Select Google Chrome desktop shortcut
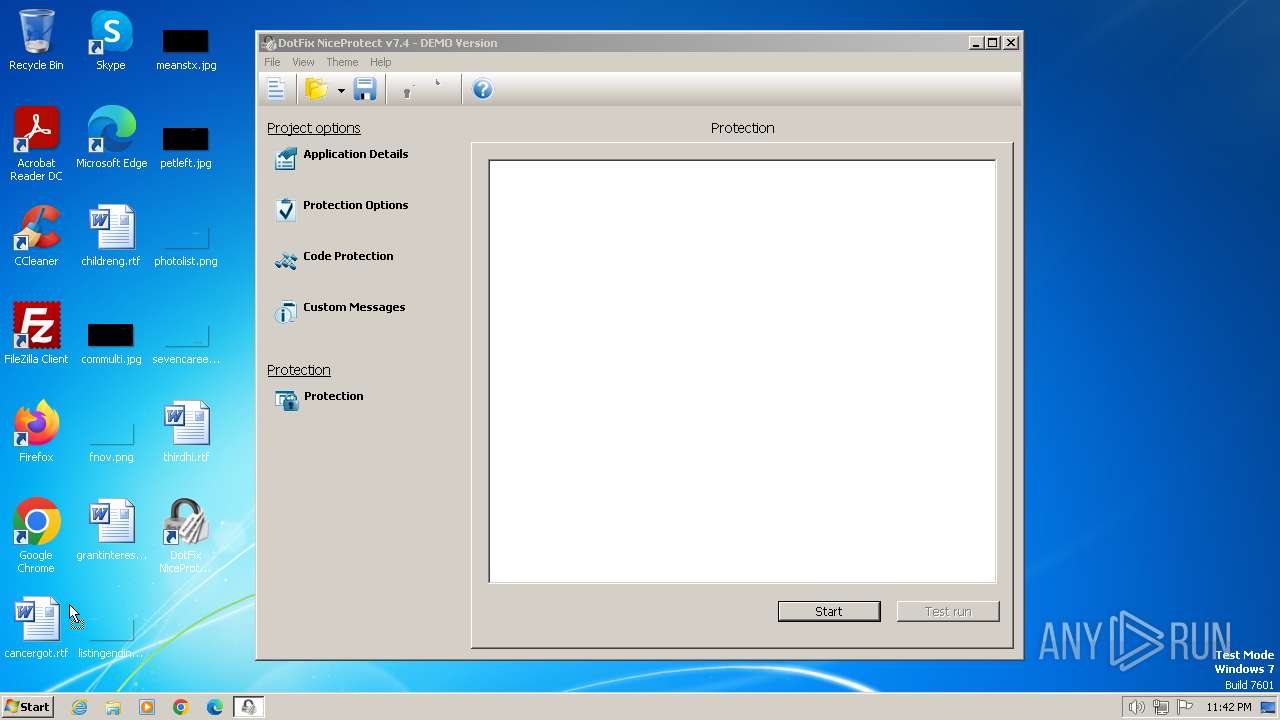The image size is (1280, 720). click(36, 536)
